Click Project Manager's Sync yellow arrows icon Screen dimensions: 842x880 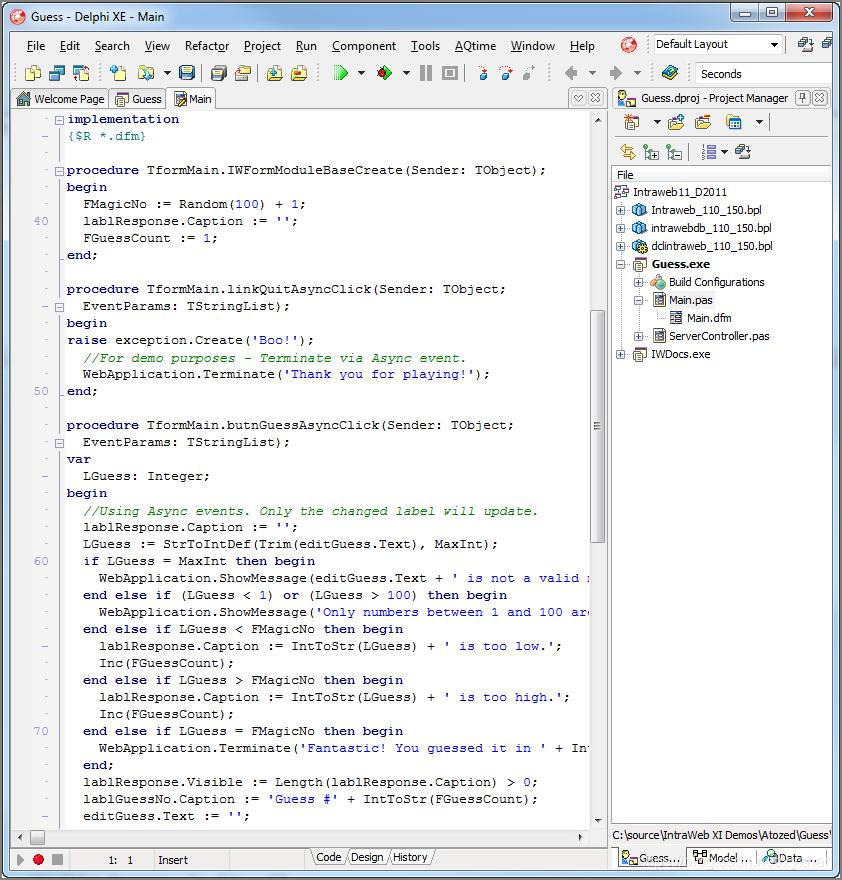[x=628, y=152]
